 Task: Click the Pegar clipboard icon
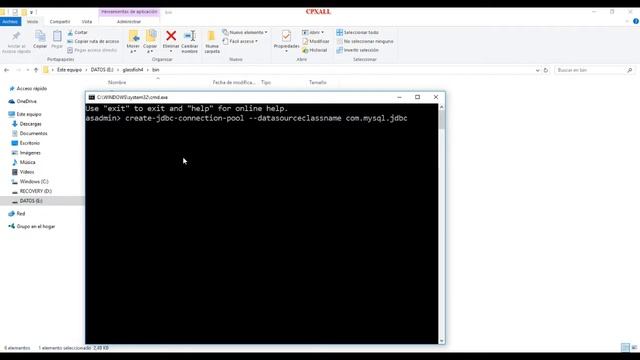(57, 39)
